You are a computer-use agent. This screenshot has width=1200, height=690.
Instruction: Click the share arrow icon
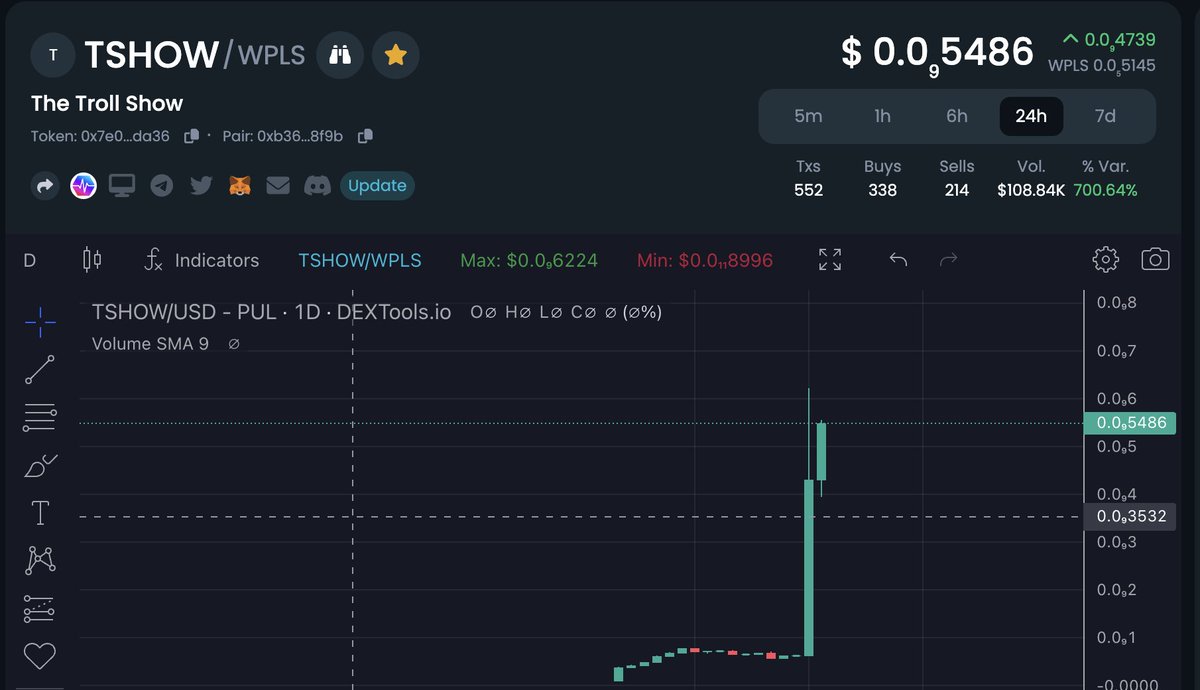tap(45, 186)
